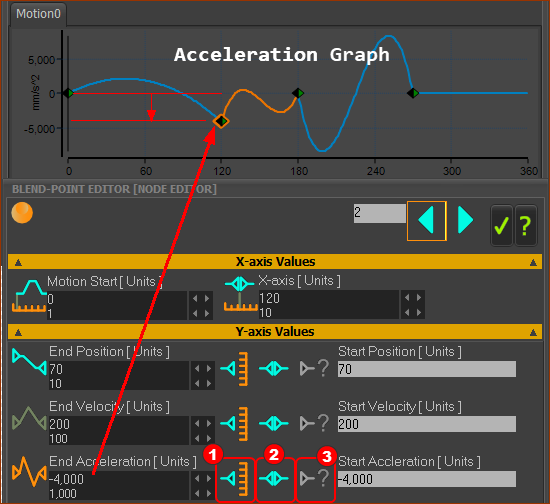Collapse Y-axis Values using right-side triangle

tap(533, 332)
